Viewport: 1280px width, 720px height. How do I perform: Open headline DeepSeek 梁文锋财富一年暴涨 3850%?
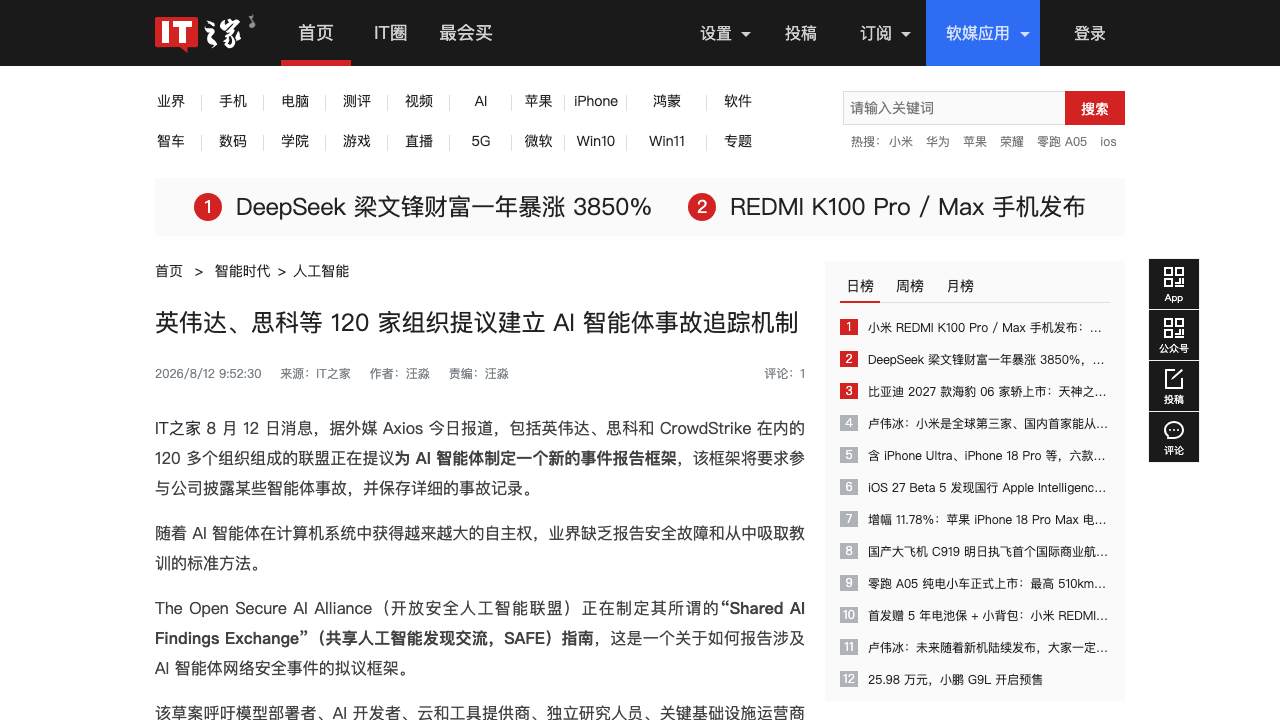[443, 207]
